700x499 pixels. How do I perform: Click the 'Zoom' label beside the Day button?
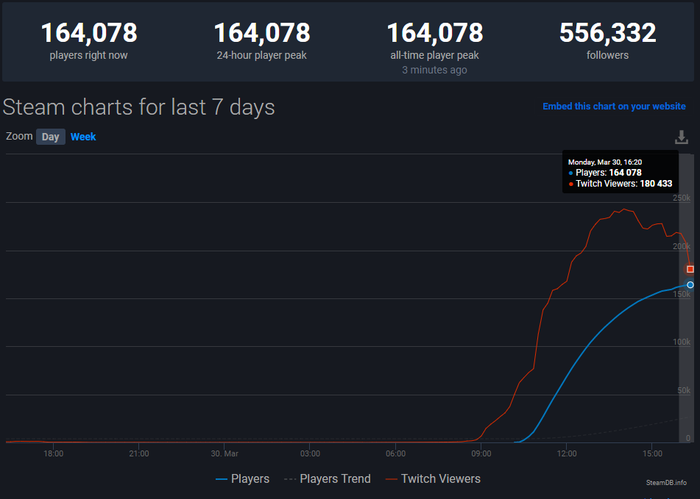(19, 136)
